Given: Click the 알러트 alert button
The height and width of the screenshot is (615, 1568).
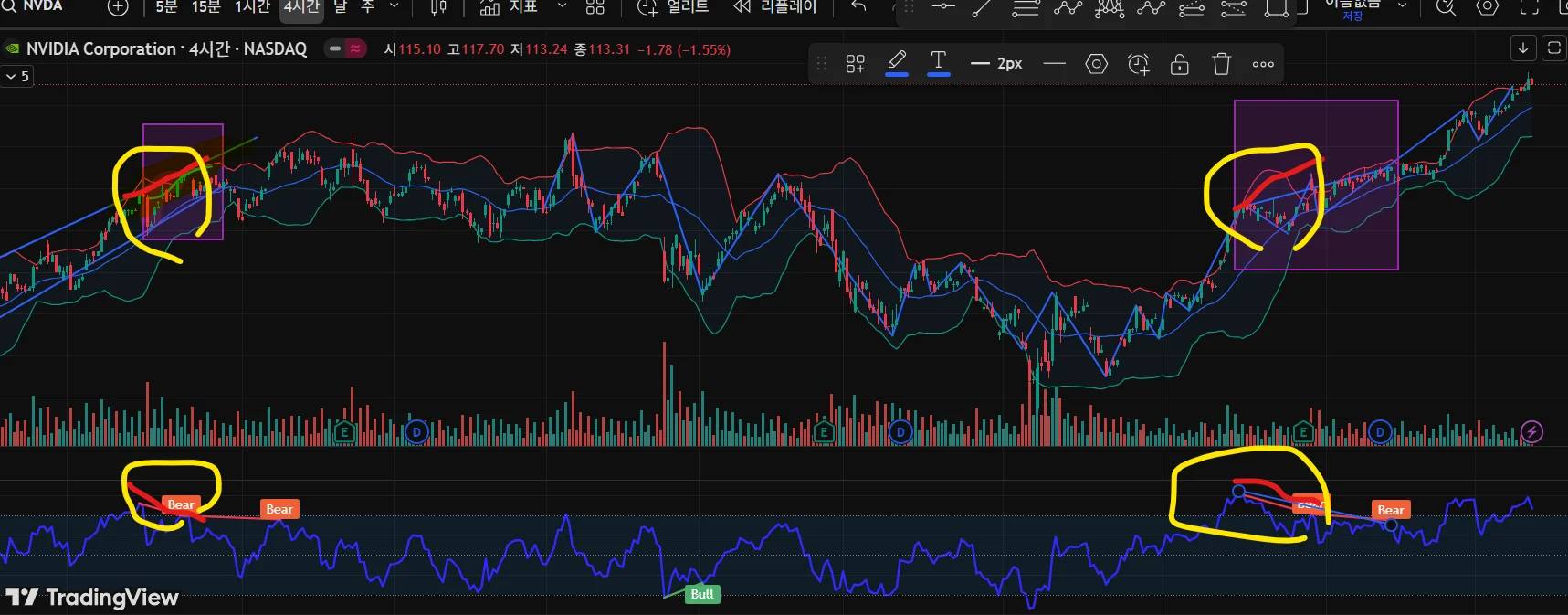Looking at the screenshot, I should point(673,7).
